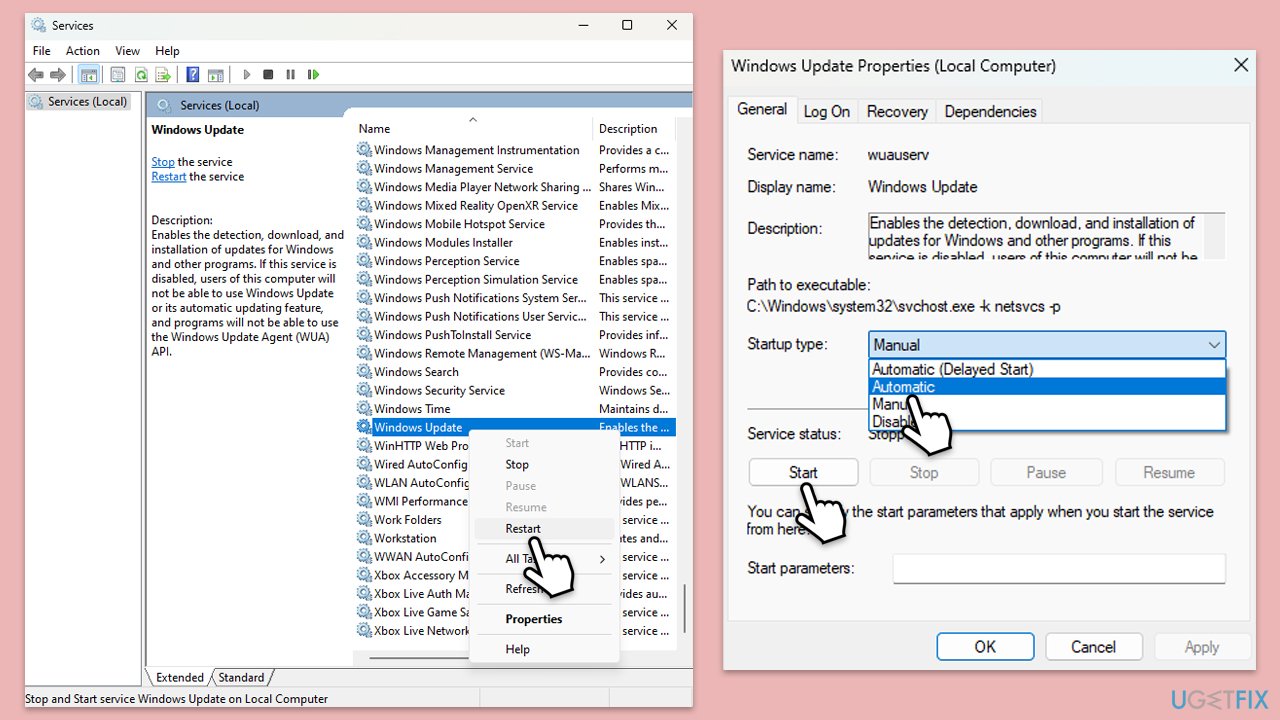Open the Startup type dropdown
The height and width of the screenshot is (720, 1280).
pyautogui.click(x=1046, y=345)
